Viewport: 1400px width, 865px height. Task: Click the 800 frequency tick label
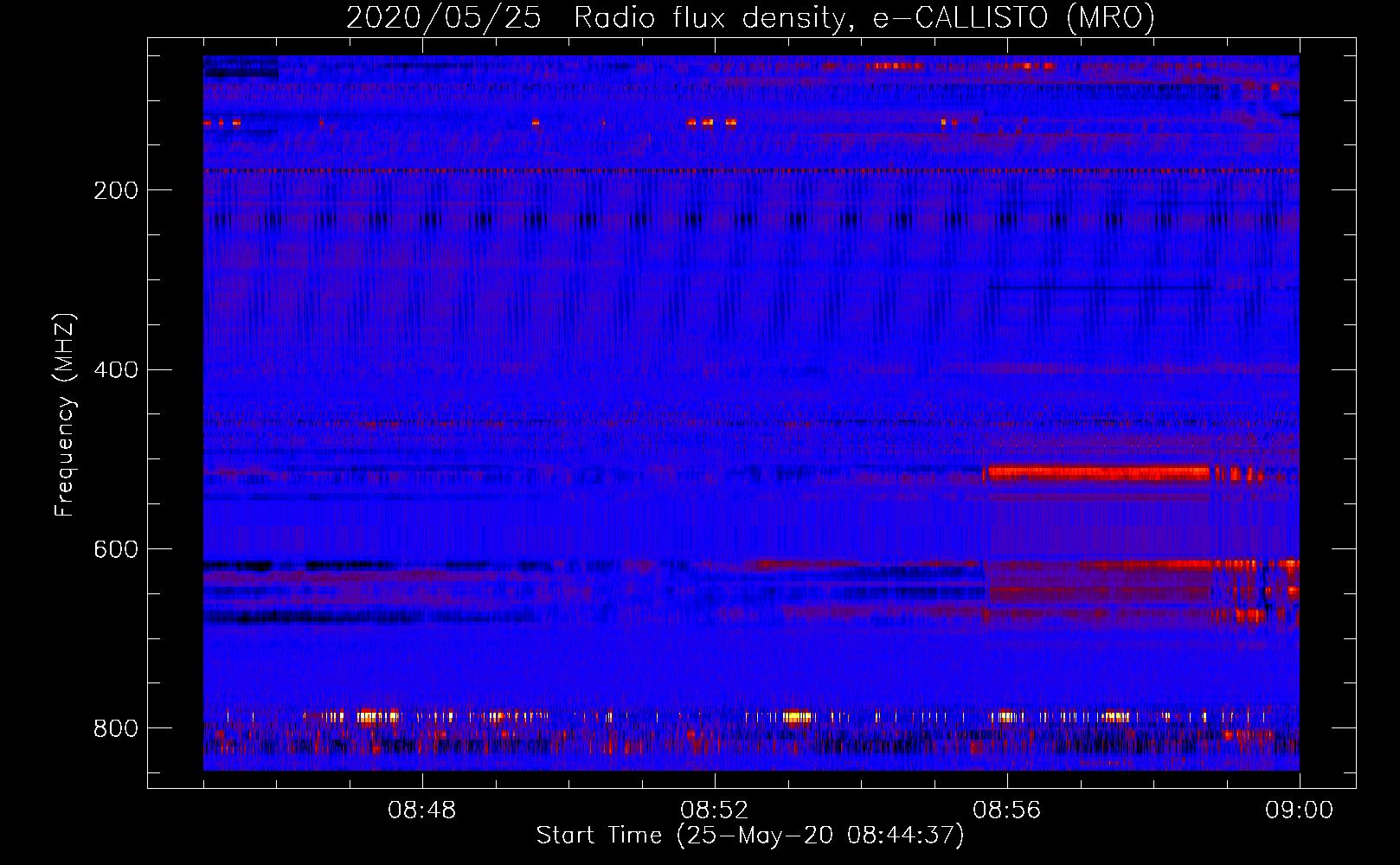[x=116, y=728]
